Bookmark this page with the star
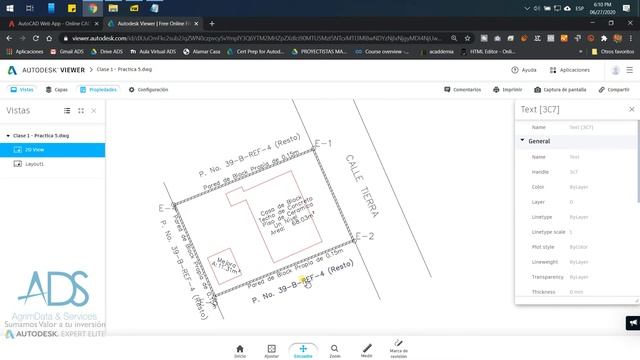This screenshot has width=640, height=360. pyautogui.click(x=467, y=38)
